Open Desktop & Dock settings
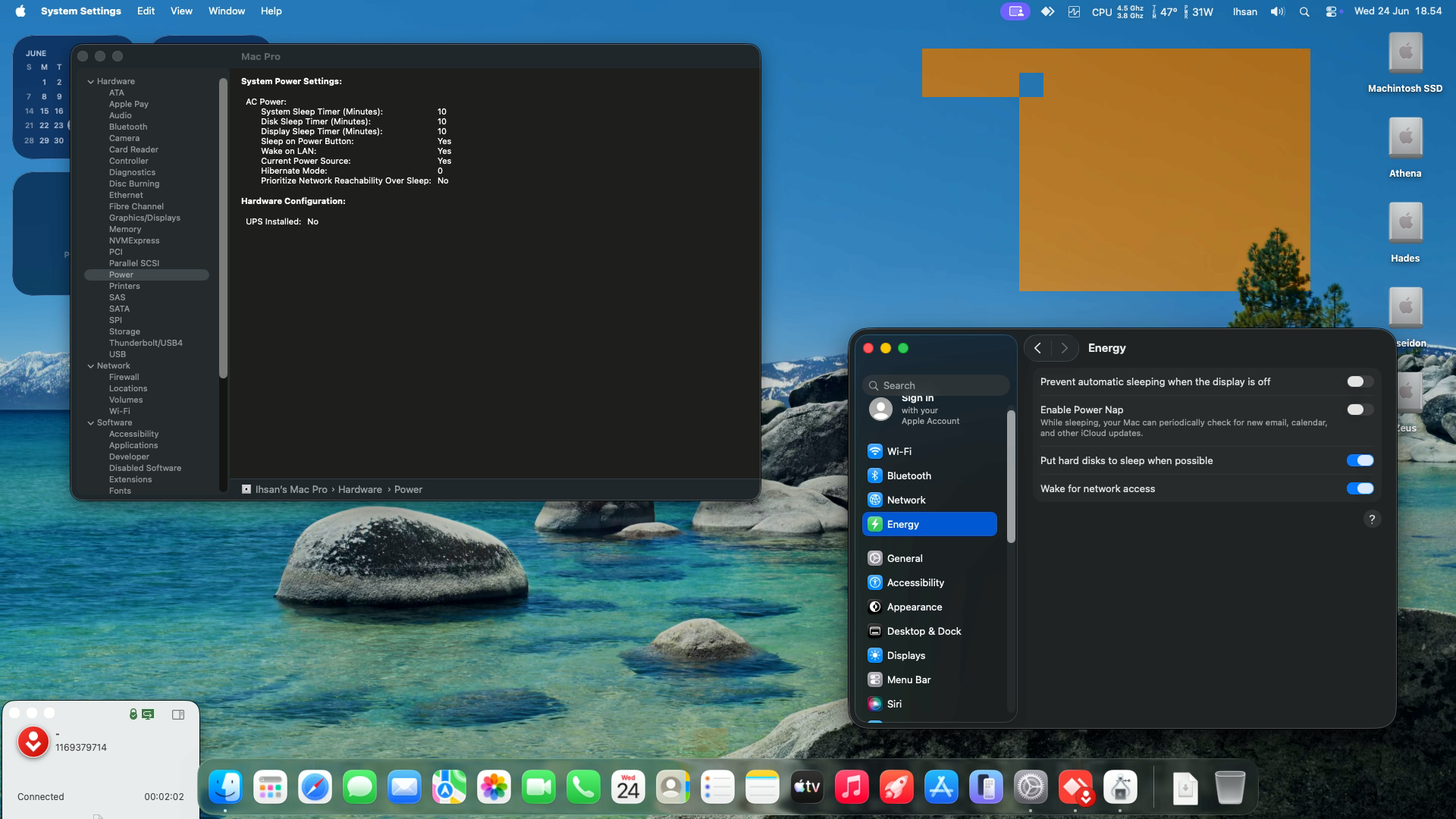 coord(929,631)
